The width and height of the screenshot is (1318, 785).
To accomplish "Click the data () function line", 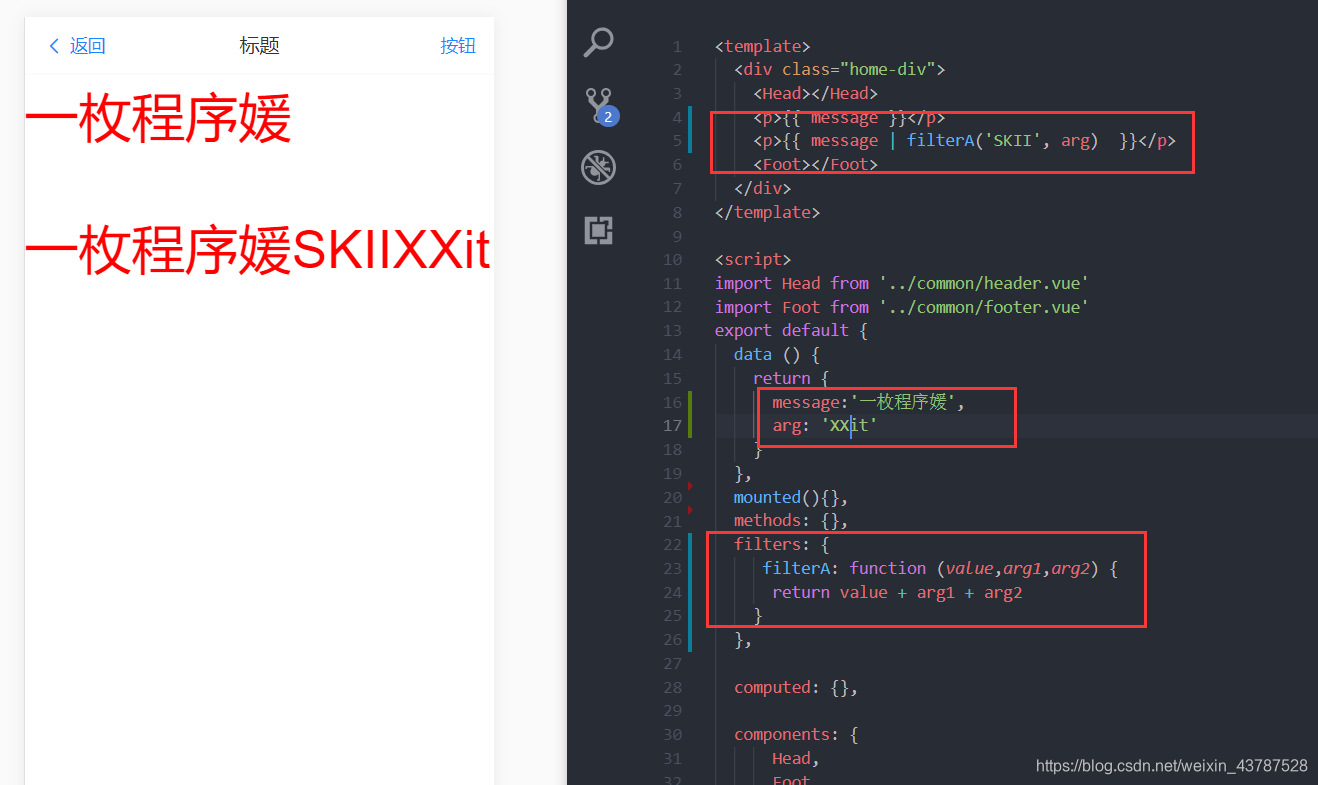I will 777,354.
